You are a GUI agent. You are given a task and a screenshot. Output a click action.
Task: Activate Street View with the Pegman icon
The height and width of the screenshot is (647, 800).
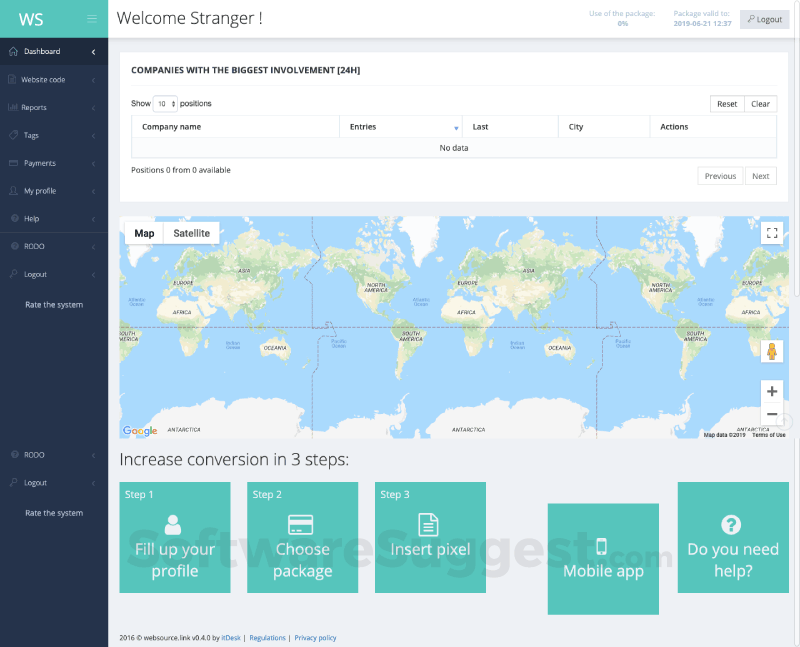(x=771, y=351)
